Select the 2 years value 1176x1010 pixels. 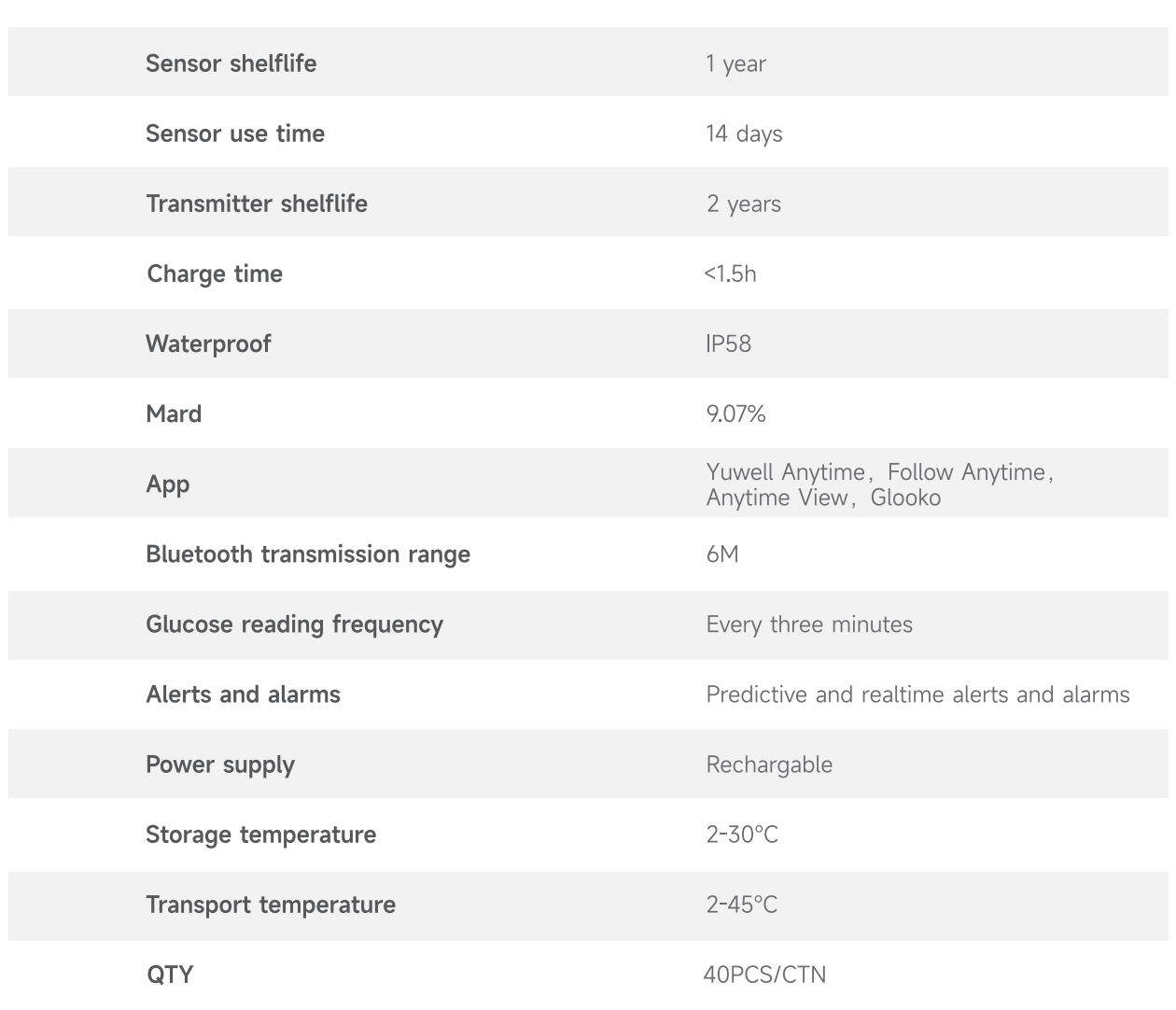(x=744, y=203)
